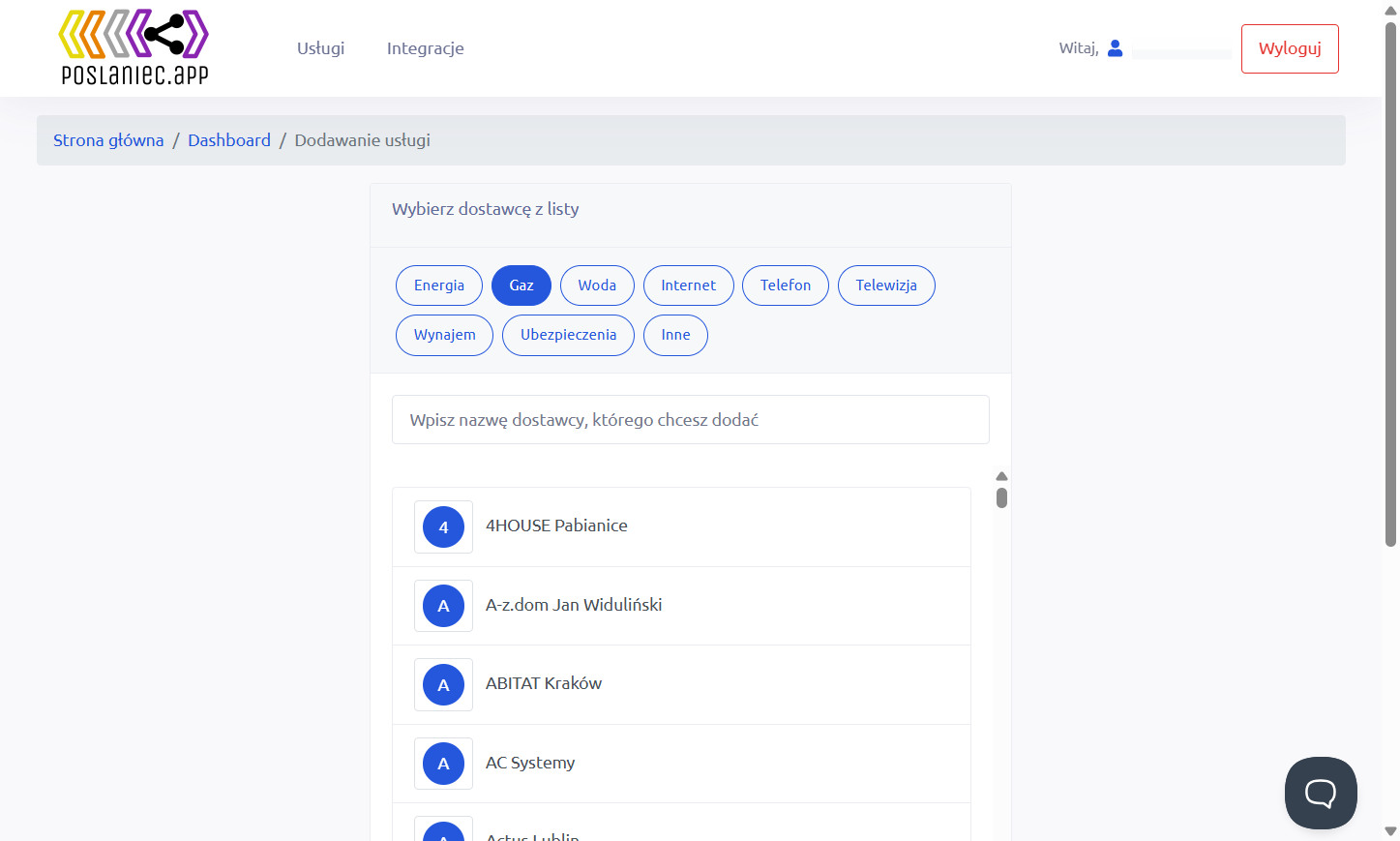1400x841 pixels.
Task: Choose provider A-z.dom Jan Widuliński
Action: [681, 606]
